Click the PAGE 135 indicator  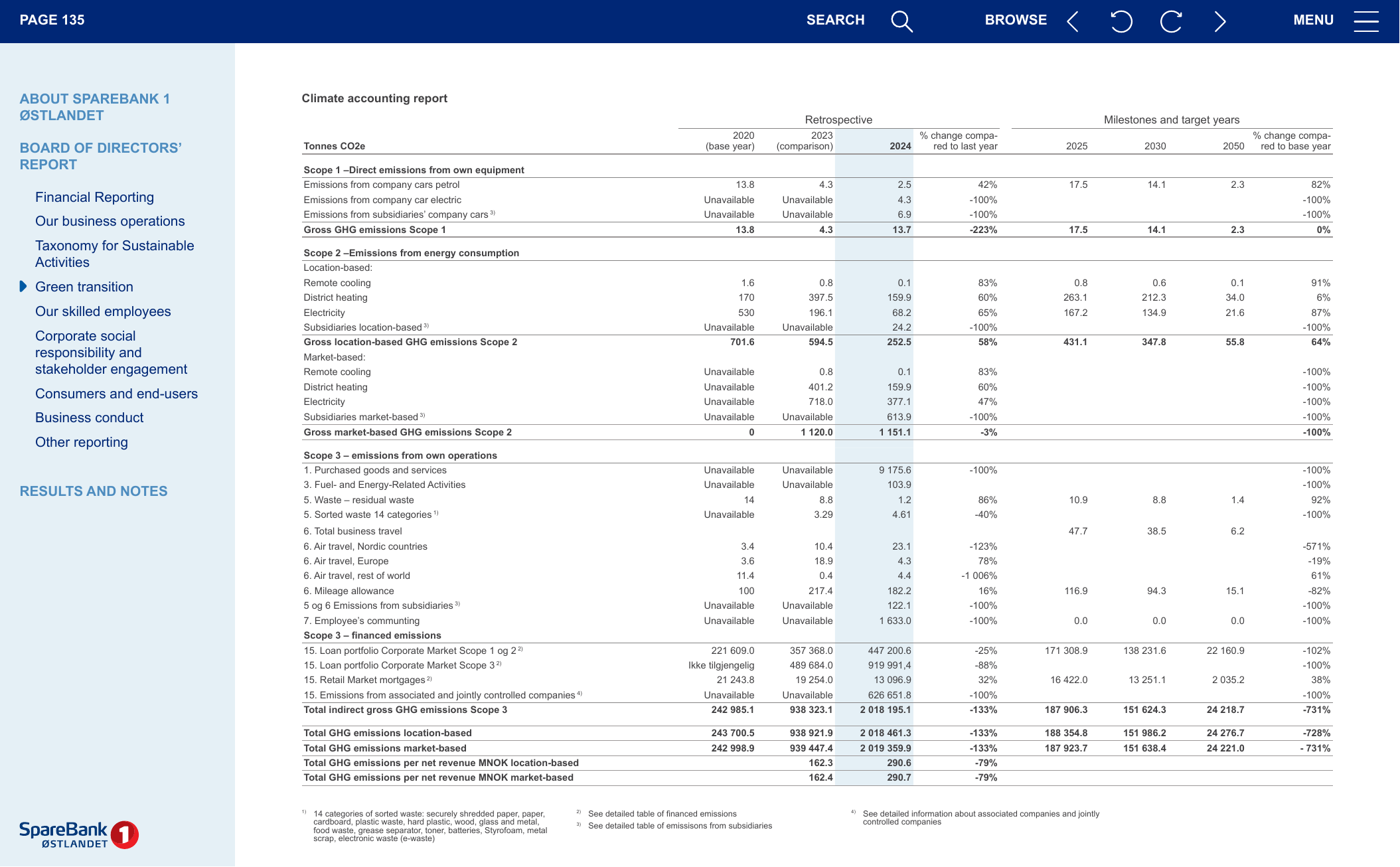coord(52,20)
